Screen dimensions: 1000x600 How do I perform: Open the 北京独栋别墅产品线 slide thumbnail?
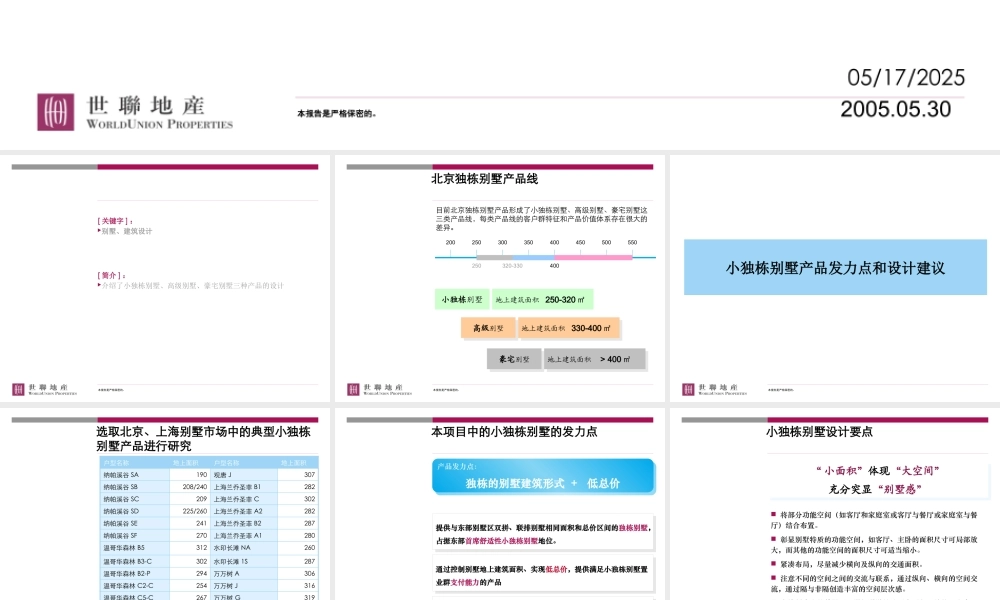tap(499, 279)
